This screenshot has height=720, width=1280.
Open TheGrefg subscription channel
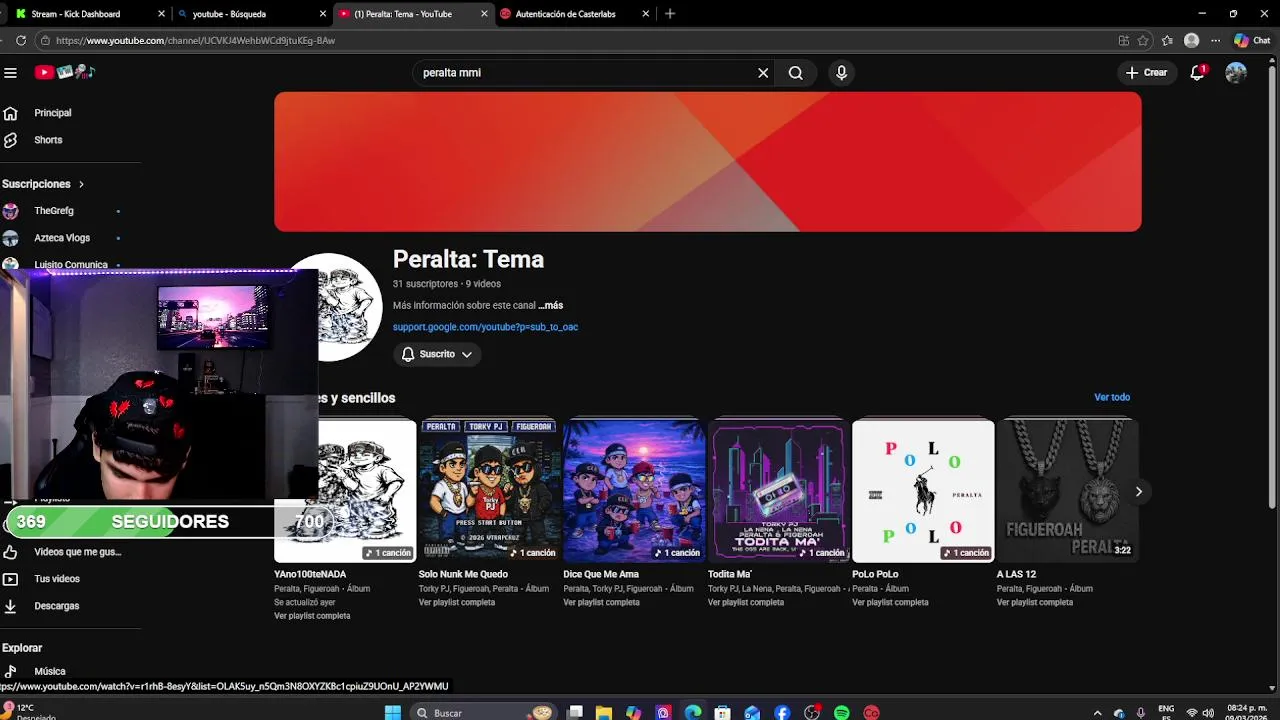pyautogui.click(x=54, y=211)
